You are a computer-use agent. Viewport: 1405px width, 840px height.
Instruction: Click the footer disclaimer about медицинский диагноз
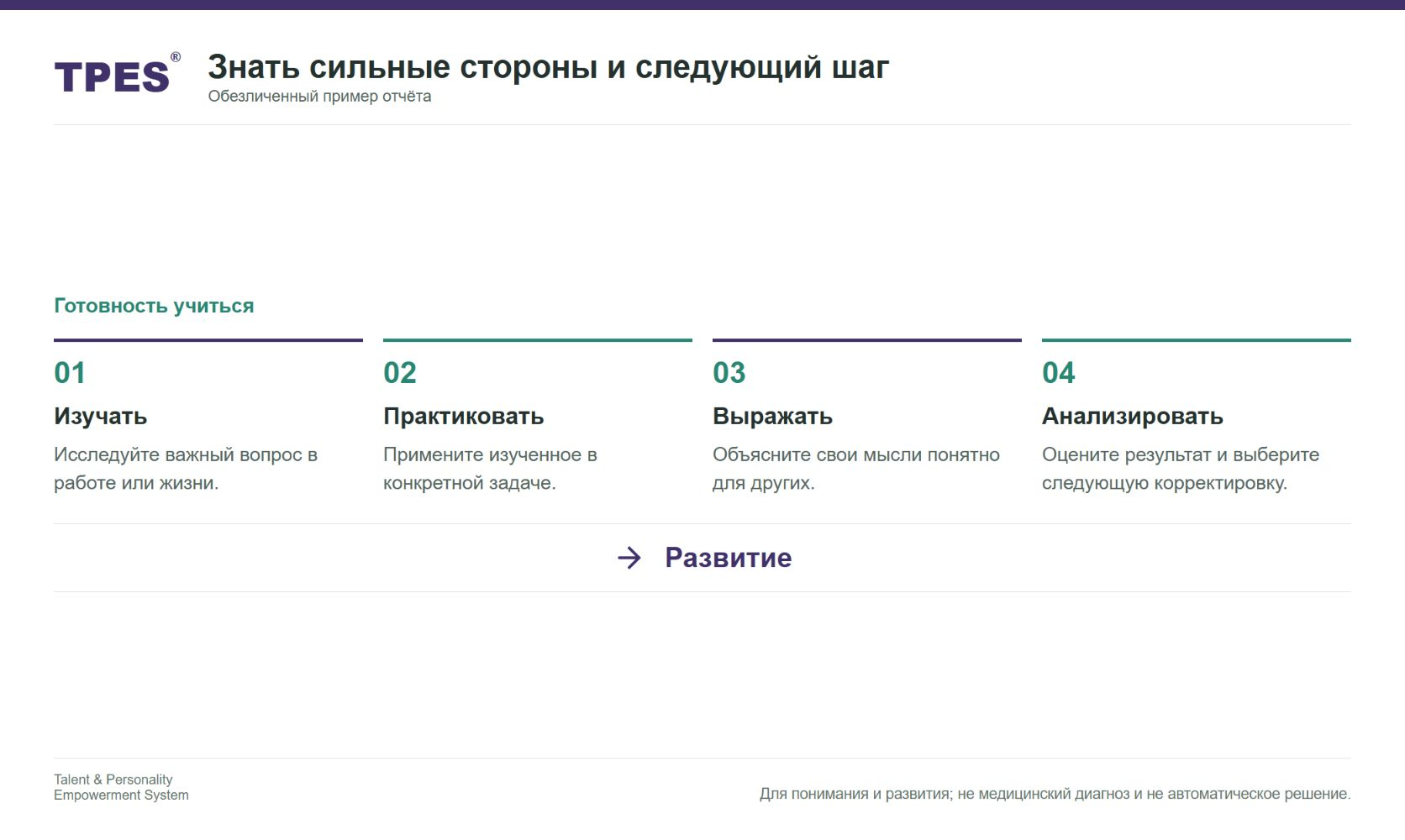[1055, 794]
